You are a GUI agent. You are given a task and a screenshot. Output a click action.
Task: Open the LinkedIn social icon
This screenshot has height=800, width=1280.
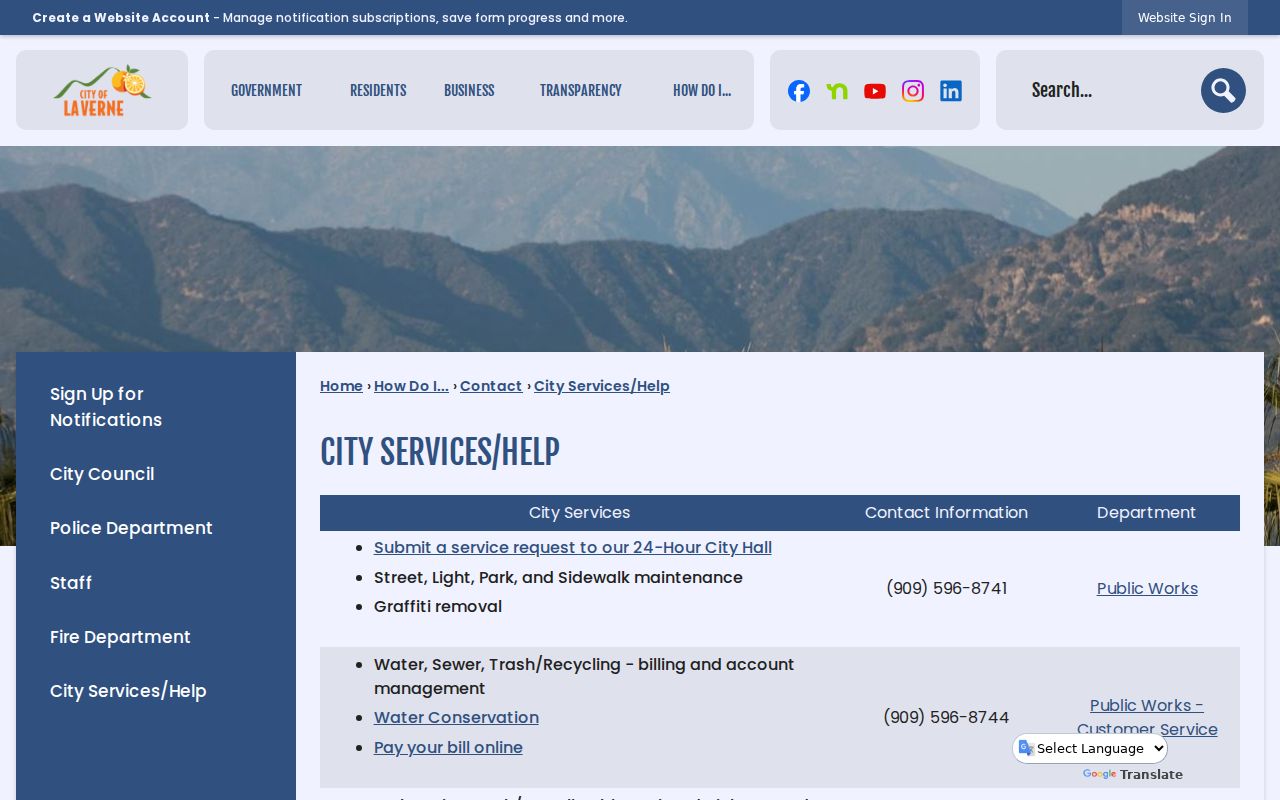[x=951, y=91]
